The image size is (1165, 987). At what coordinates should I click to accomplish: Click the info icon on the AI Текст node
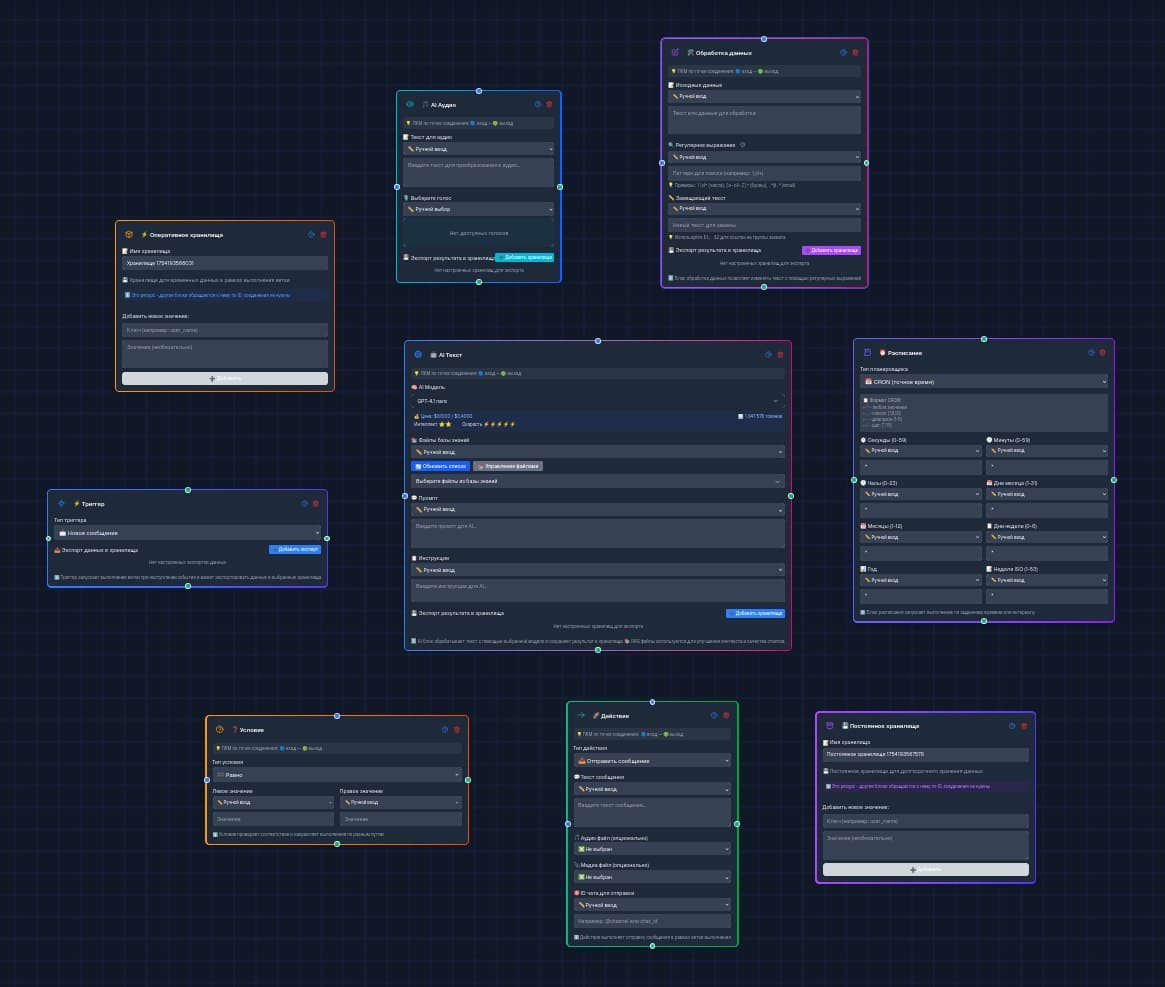point(768,355)
